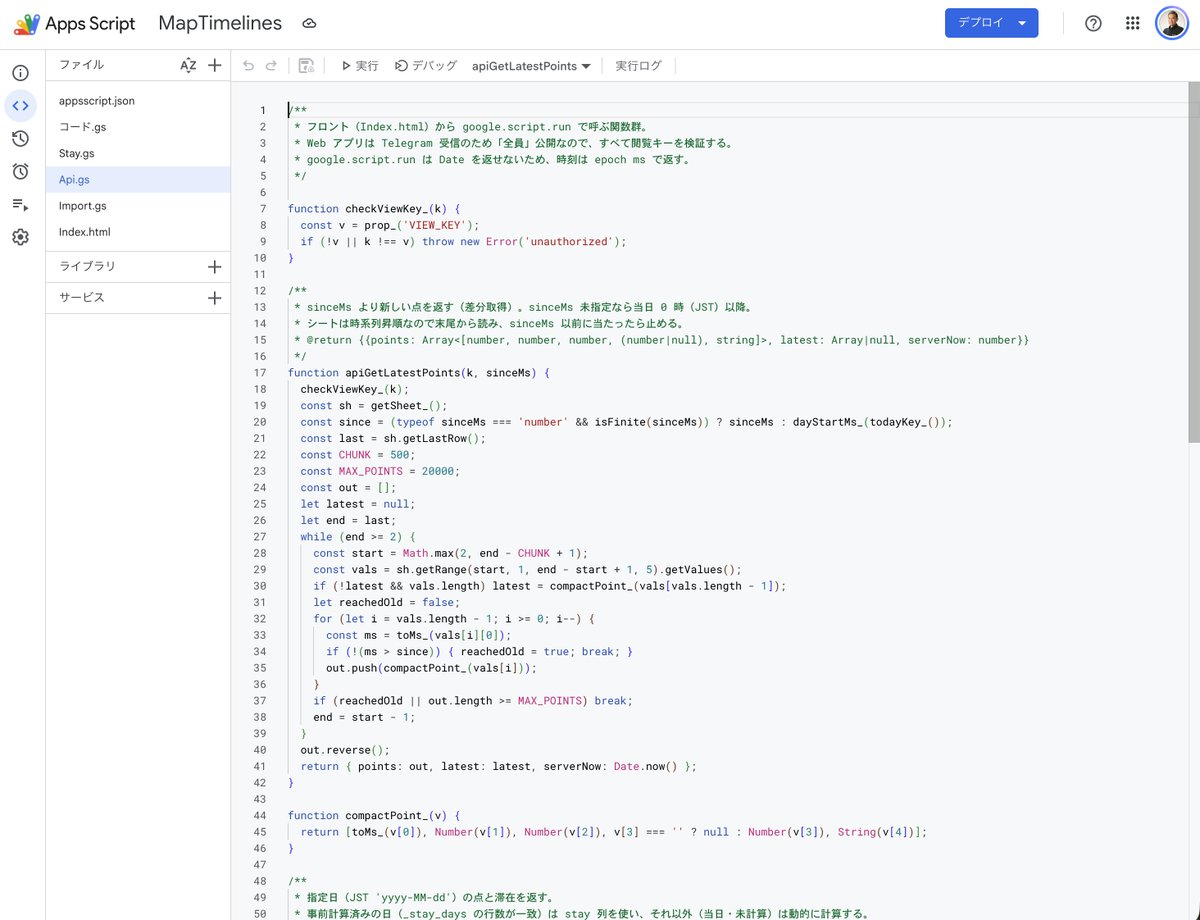Click the editor vertical scrollbar thumb
Viewport: 1200px width, 920px height.
pyautogui.click(x=1194, y=262)
